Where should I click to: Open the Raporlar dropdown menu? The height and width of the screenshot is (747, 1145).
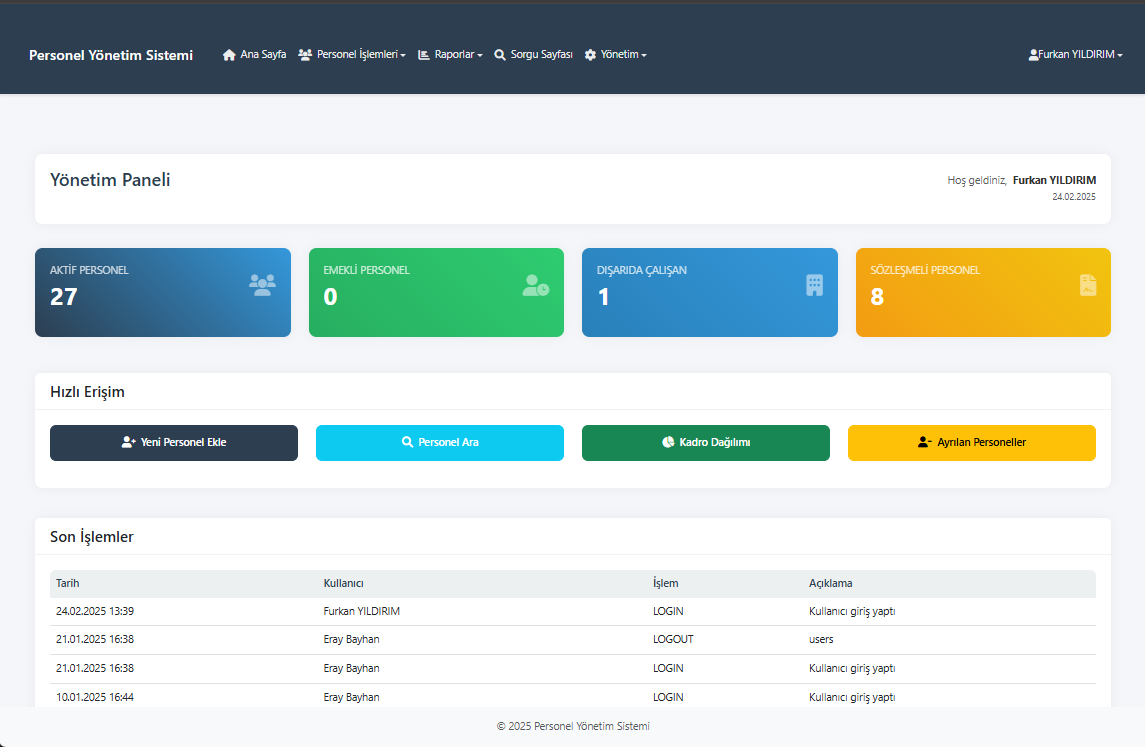click(450, 55)
